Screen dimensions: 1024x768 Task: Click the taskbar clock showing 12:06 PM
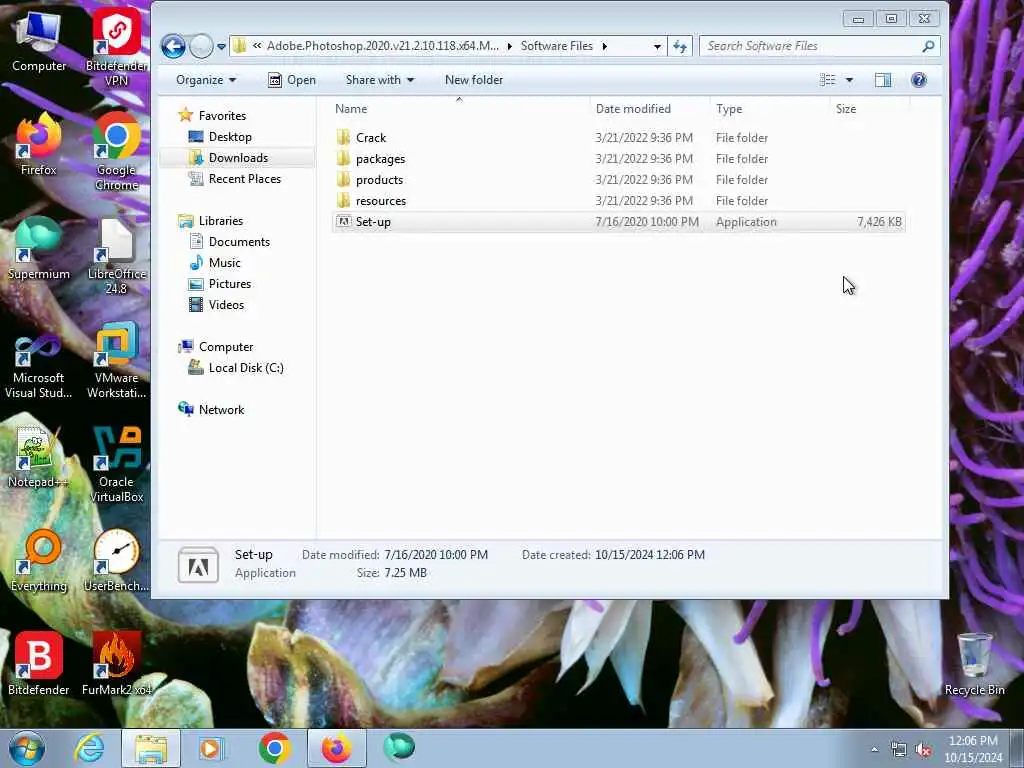pos(973,749)
